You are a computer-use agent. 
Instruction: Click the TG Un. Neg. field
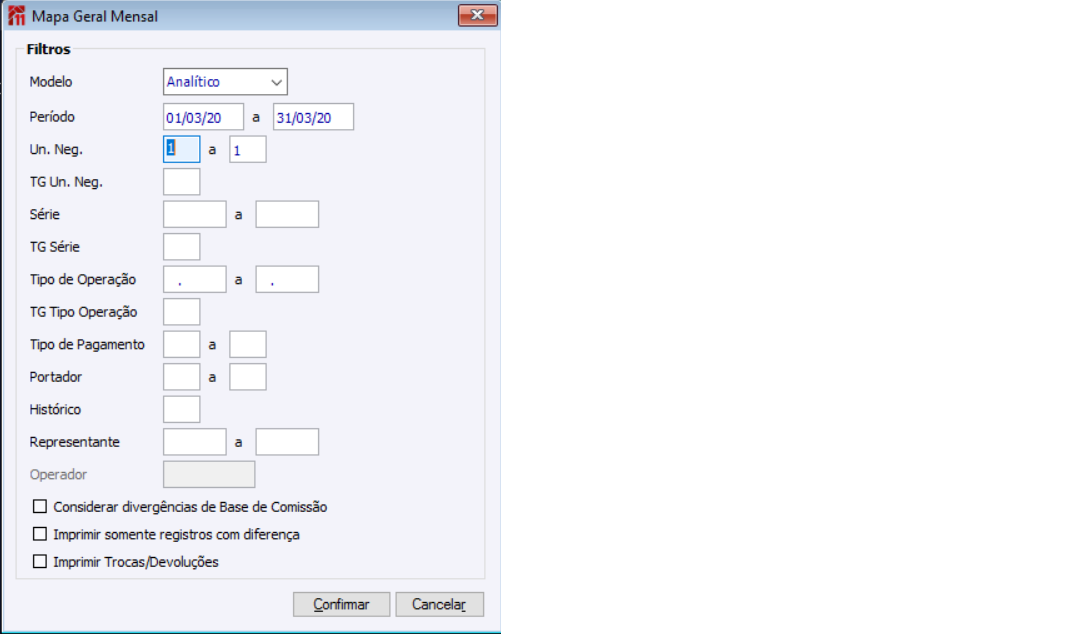pyautogui.click(x=182, y=182)
